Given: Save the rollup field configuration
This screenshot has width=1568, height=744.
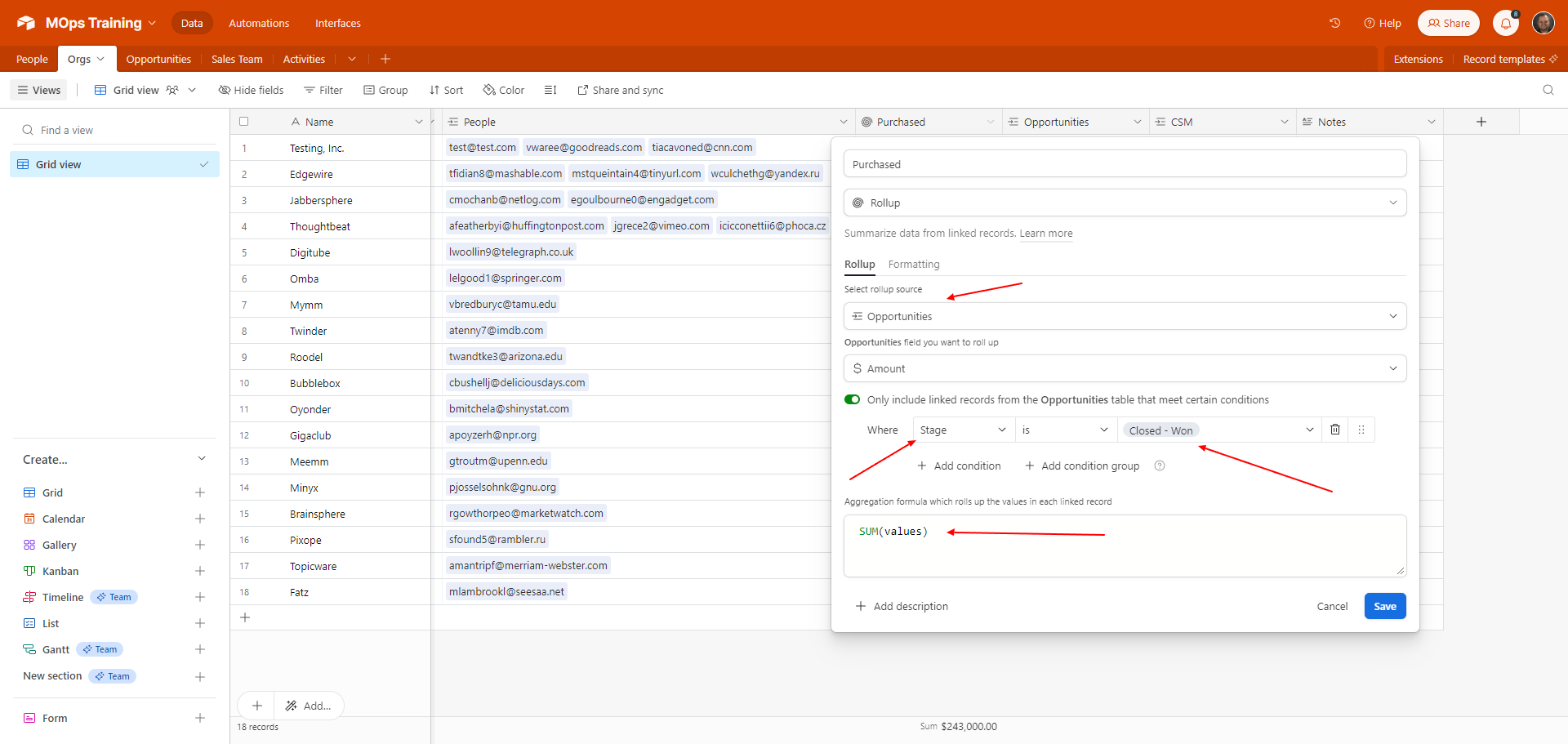Looking at the screenshot, I should pyautogui.click(x=1384, y=606).
